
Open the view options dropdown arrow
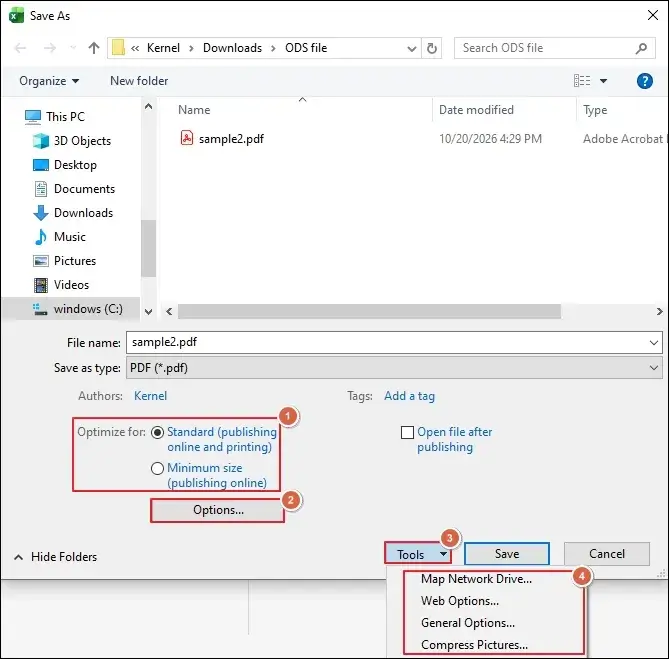coord(603,81)
